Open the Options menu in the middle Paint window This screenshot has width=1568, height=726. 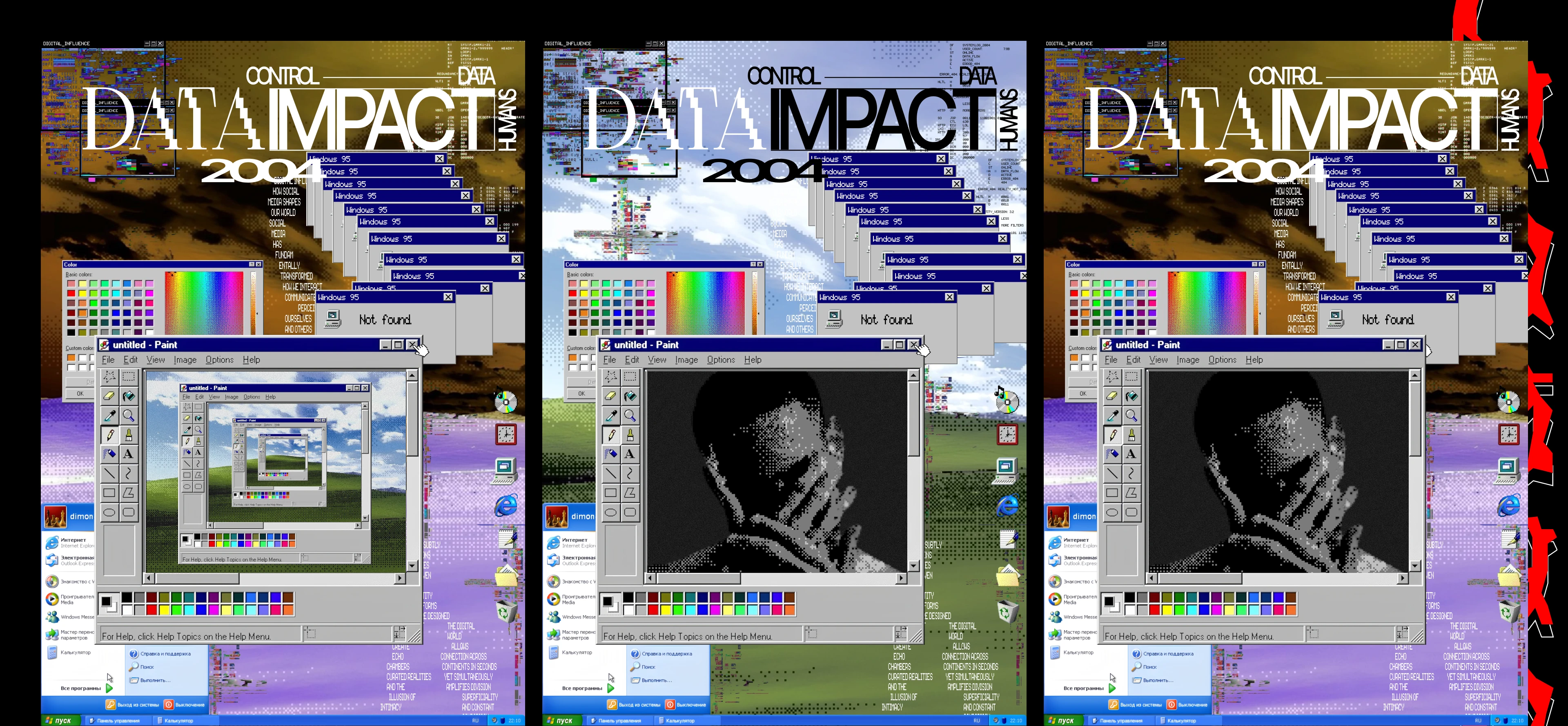point(721,360)
